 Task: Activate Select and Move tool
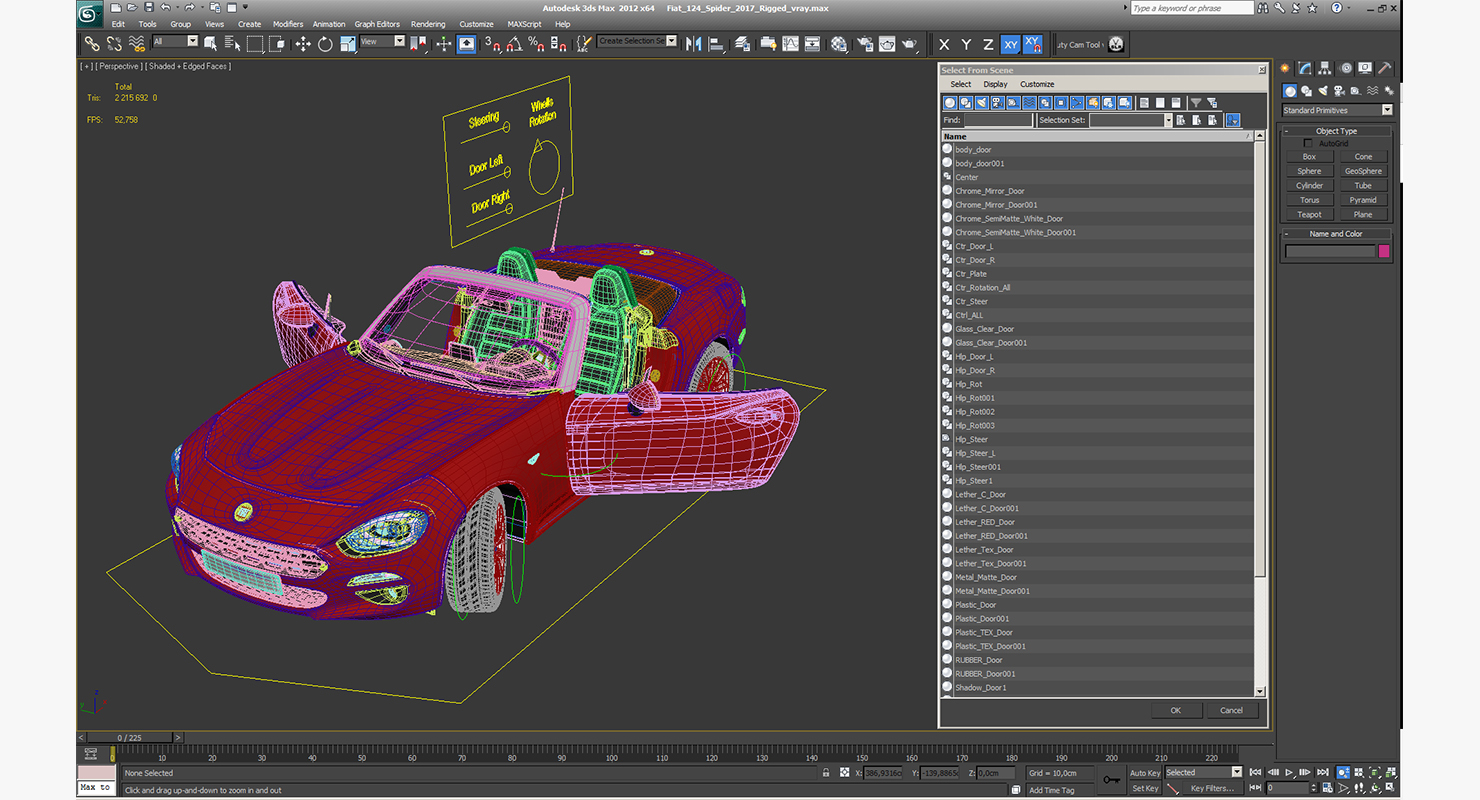pos(303,44)
